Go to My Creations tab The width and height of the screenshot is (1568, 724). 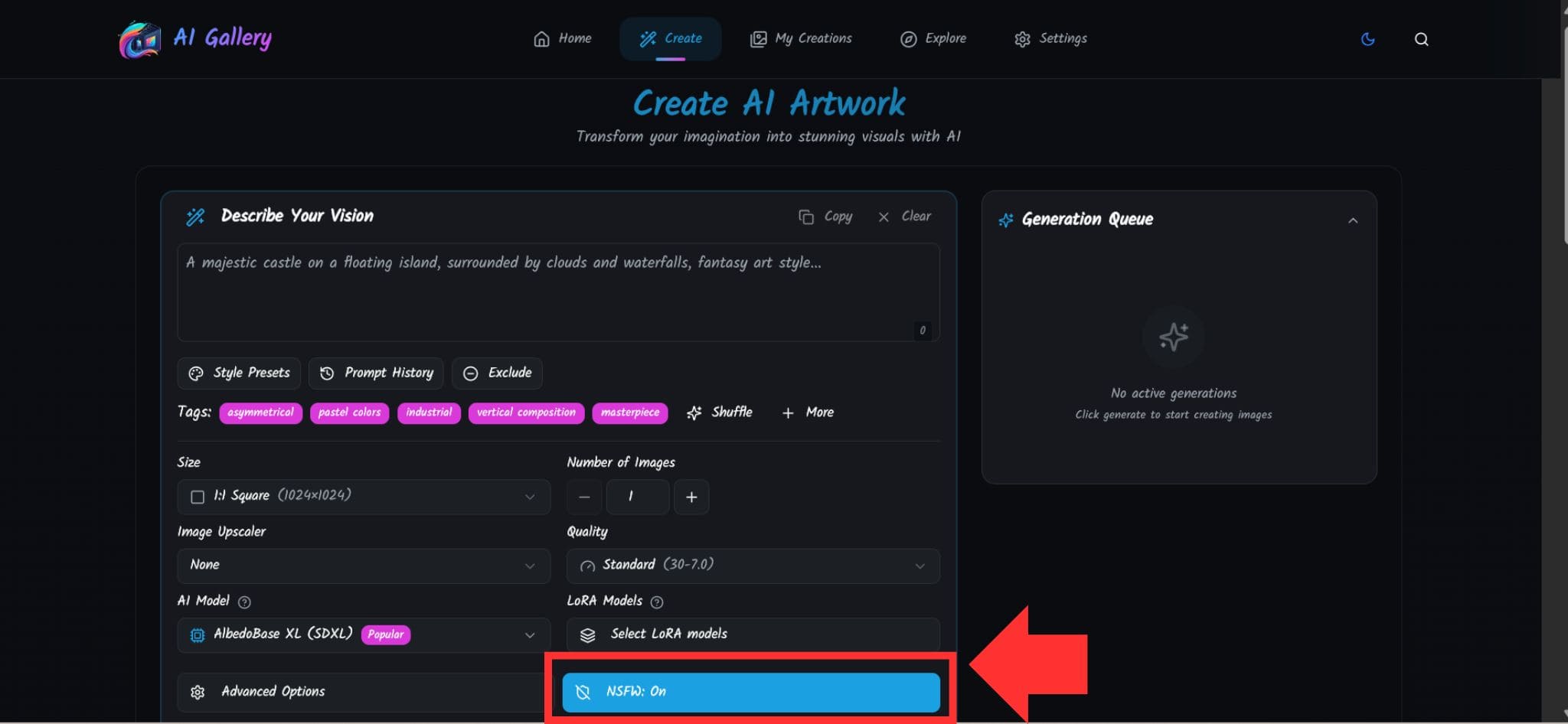click(x=801, y=39)
